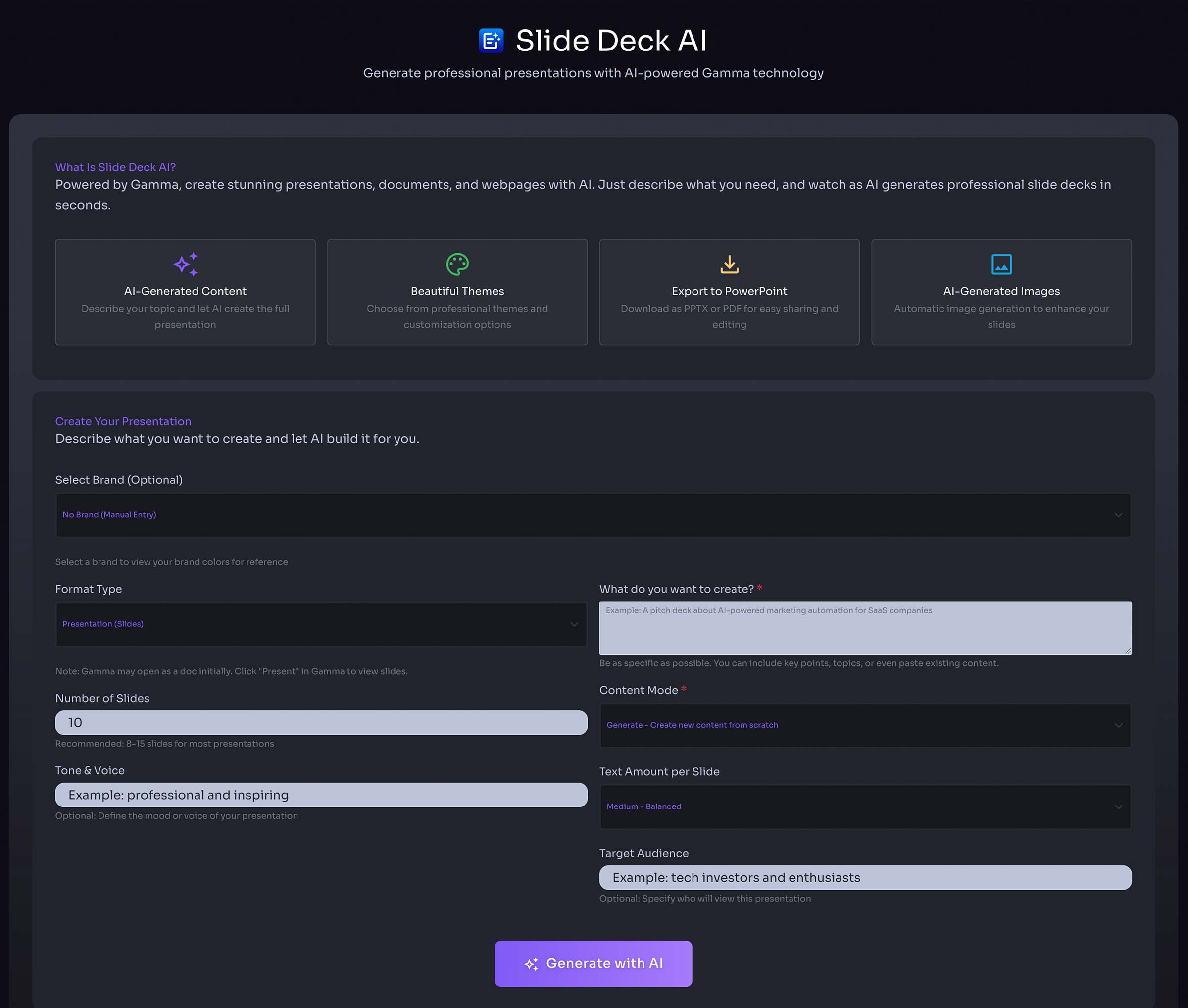This screenshot has width=1188, height=1008.
Task: Click the Target Audience input field
Action: pos(865,878)
